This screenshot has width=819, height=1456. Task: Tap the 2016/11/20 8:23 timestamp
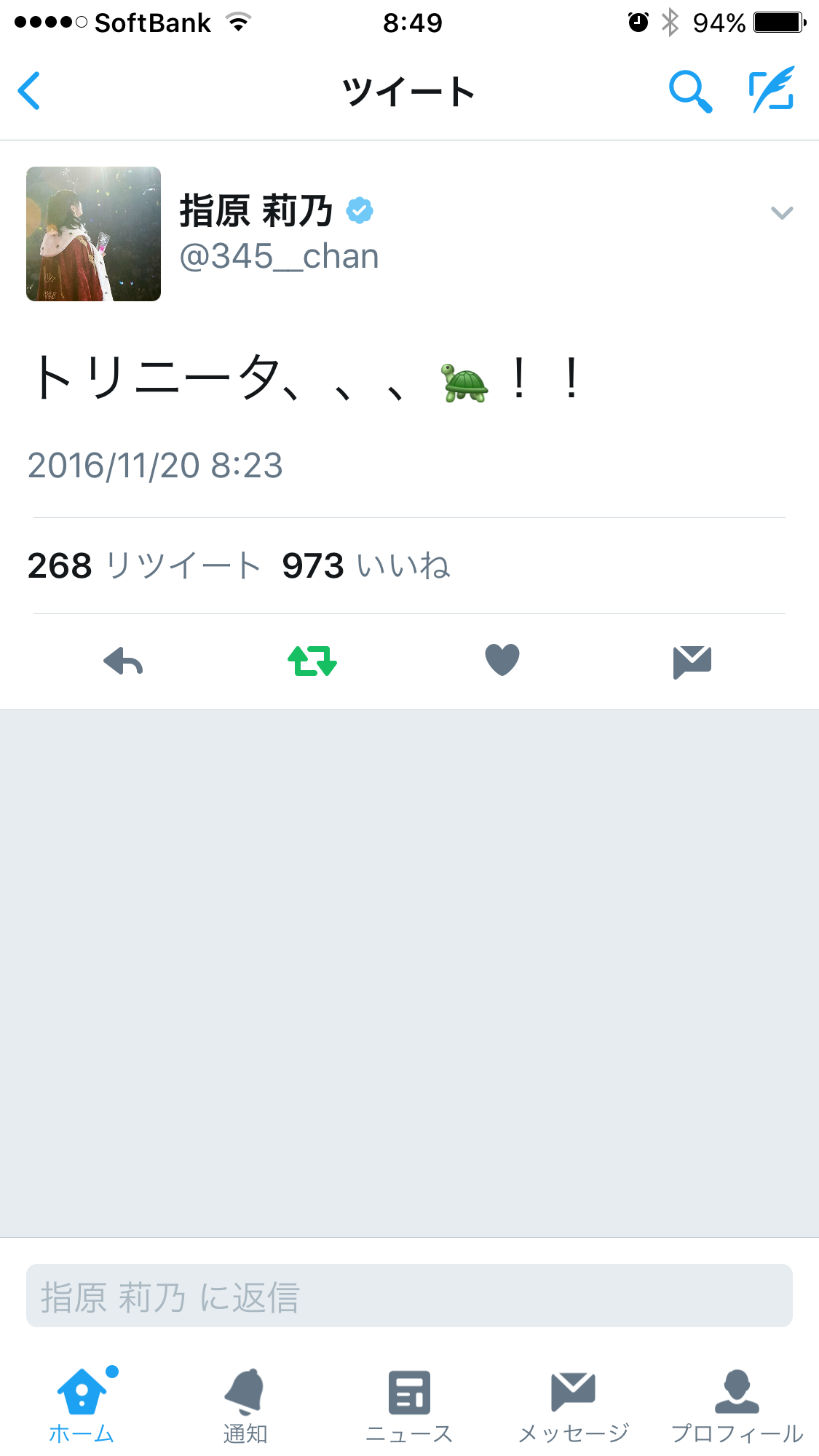[x=155, y=465]
